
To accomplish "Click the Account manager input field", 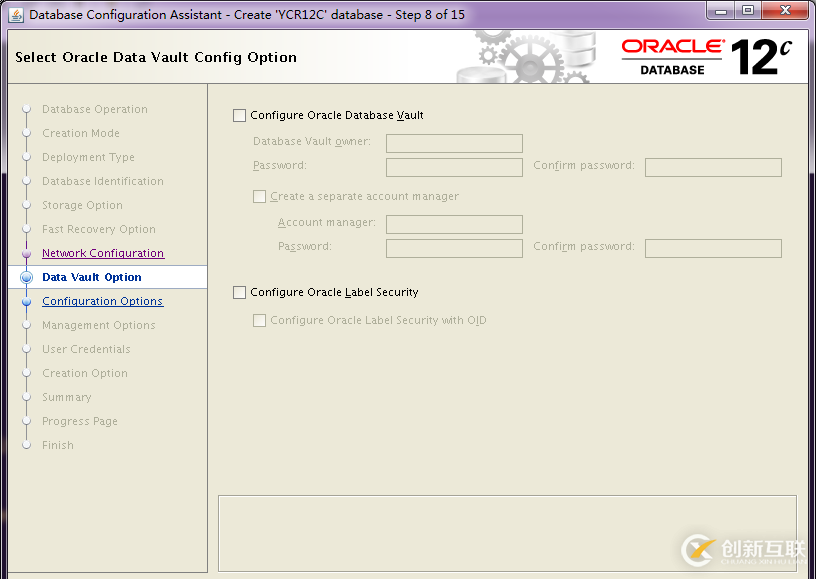I will coord(454,225).
